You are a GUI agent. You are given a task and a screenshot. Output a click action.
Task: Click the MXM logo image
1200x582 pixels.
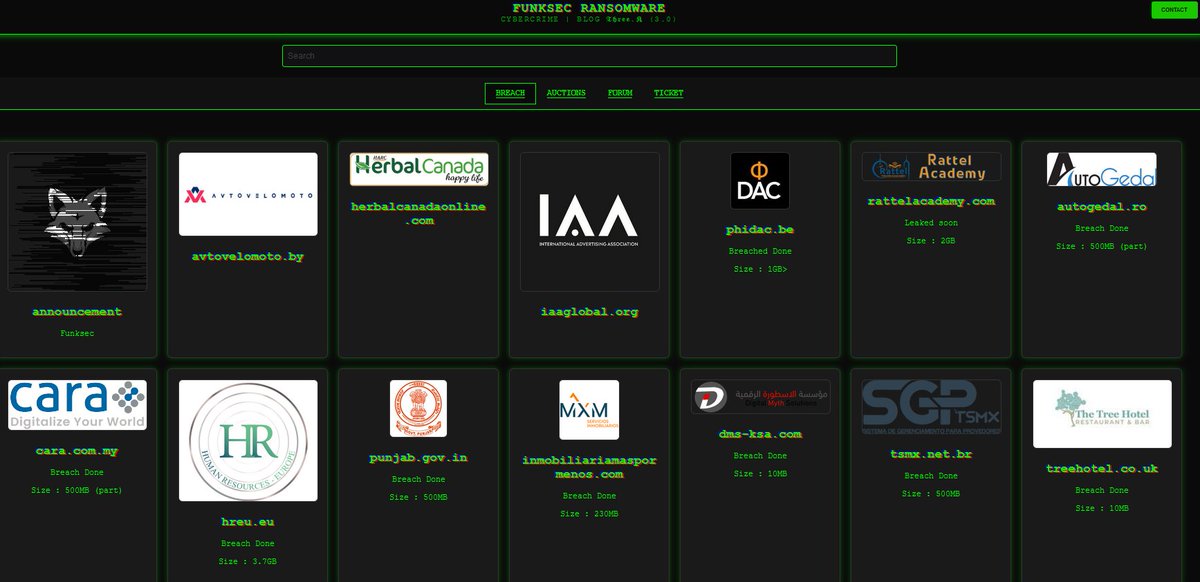coord(590,409)
